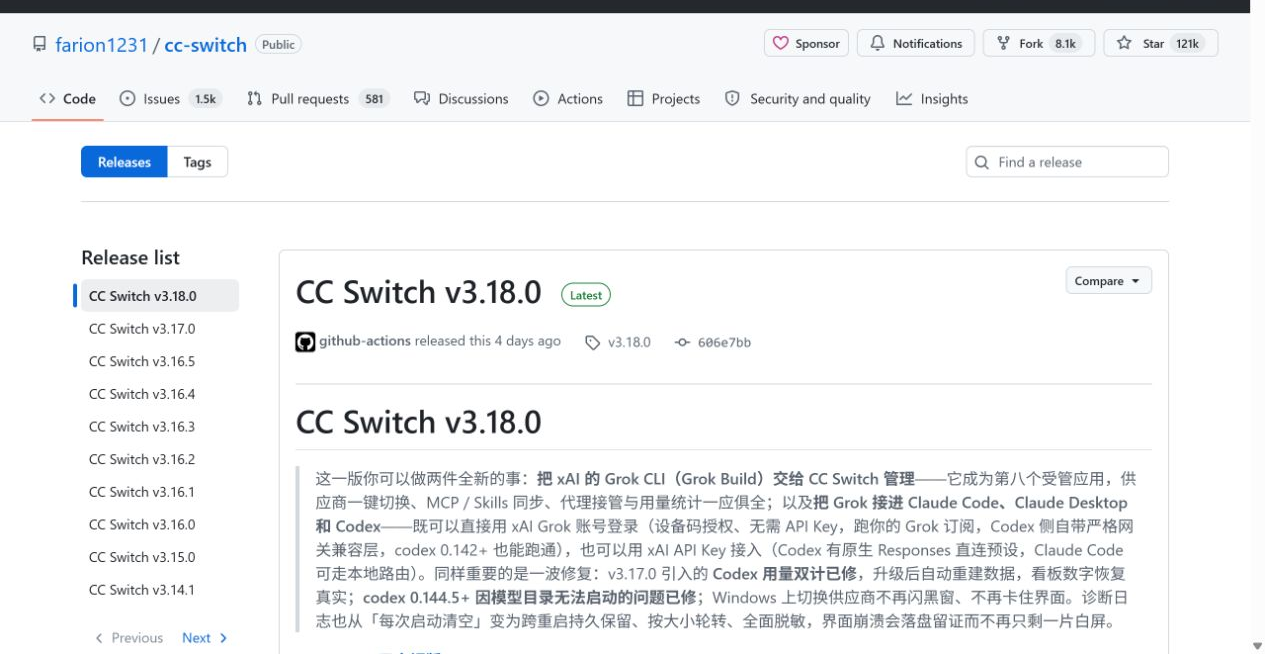Screen dimensions: 1265x654
Task: Click the Previous pagination link
Action: 128,638
